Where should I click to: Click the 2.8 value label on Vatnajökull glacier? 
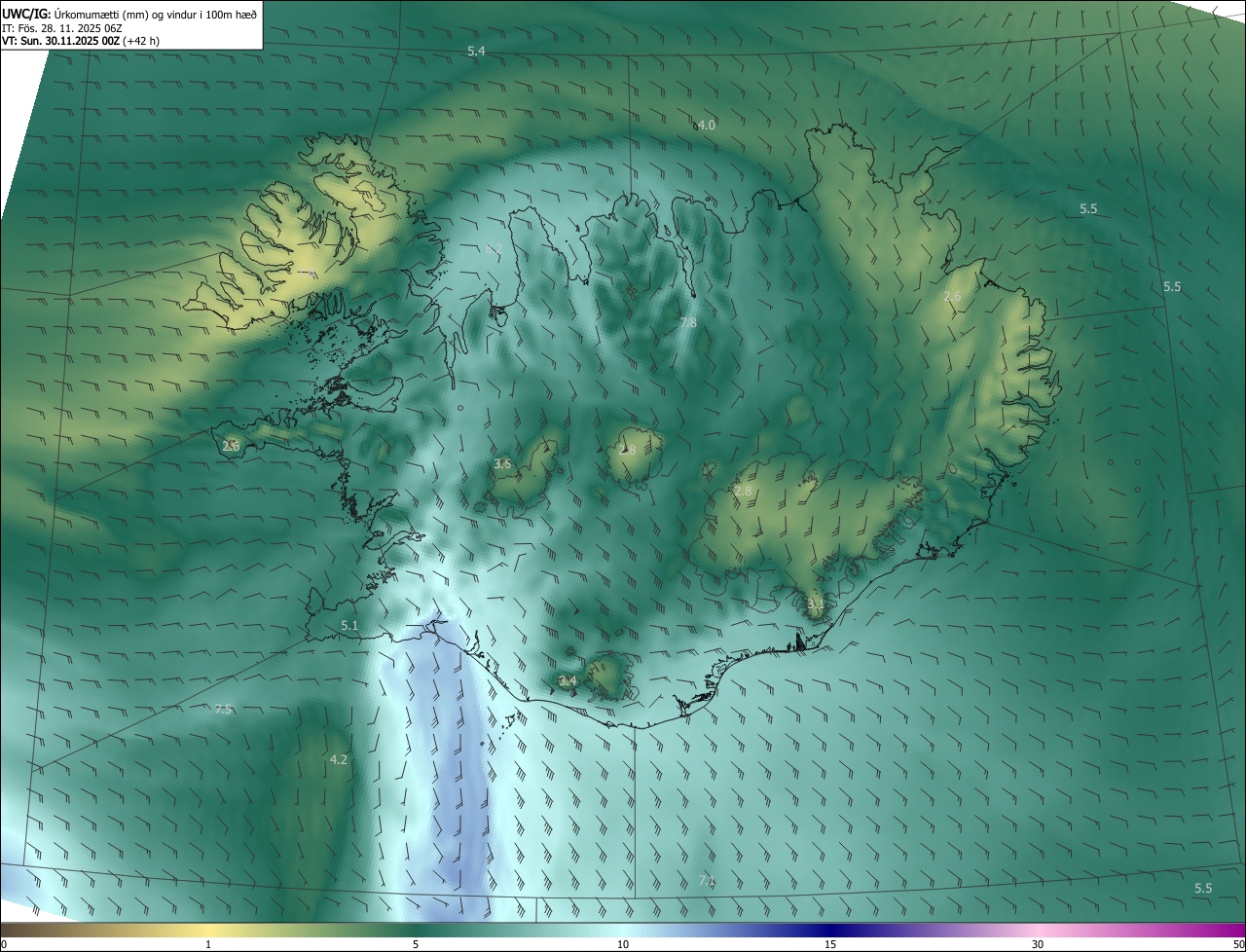tap(744, 491)
